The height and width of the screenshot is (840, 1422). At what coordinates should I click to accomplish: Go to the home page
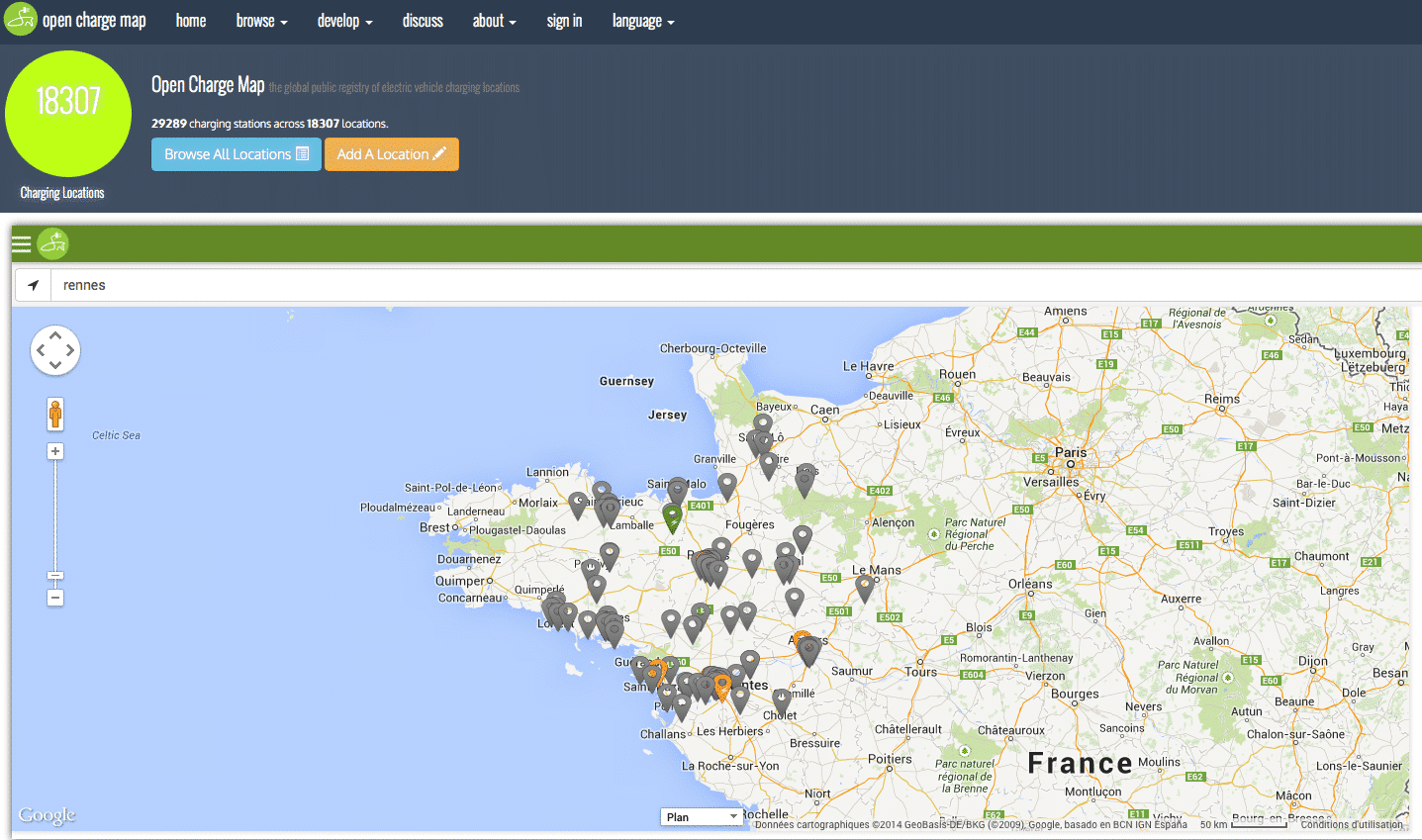coord(191,21)
